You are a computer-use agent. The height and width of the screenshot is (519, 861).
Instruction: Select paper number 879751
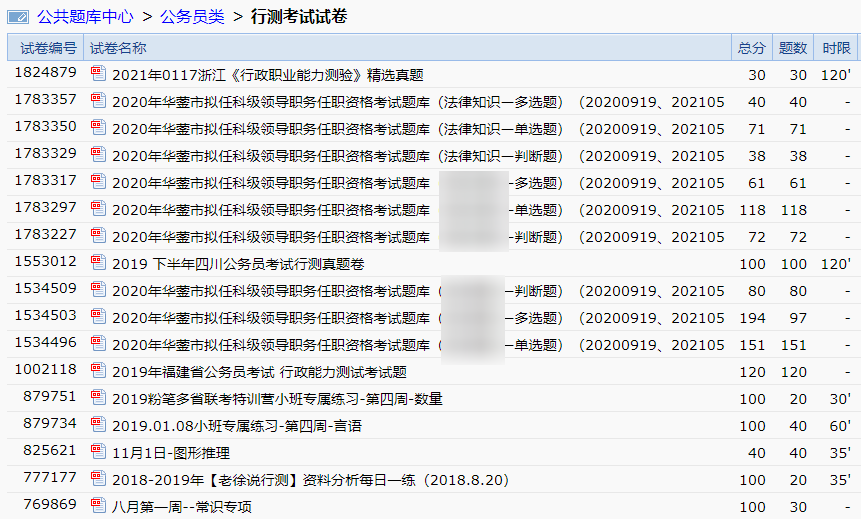point(49,395)
